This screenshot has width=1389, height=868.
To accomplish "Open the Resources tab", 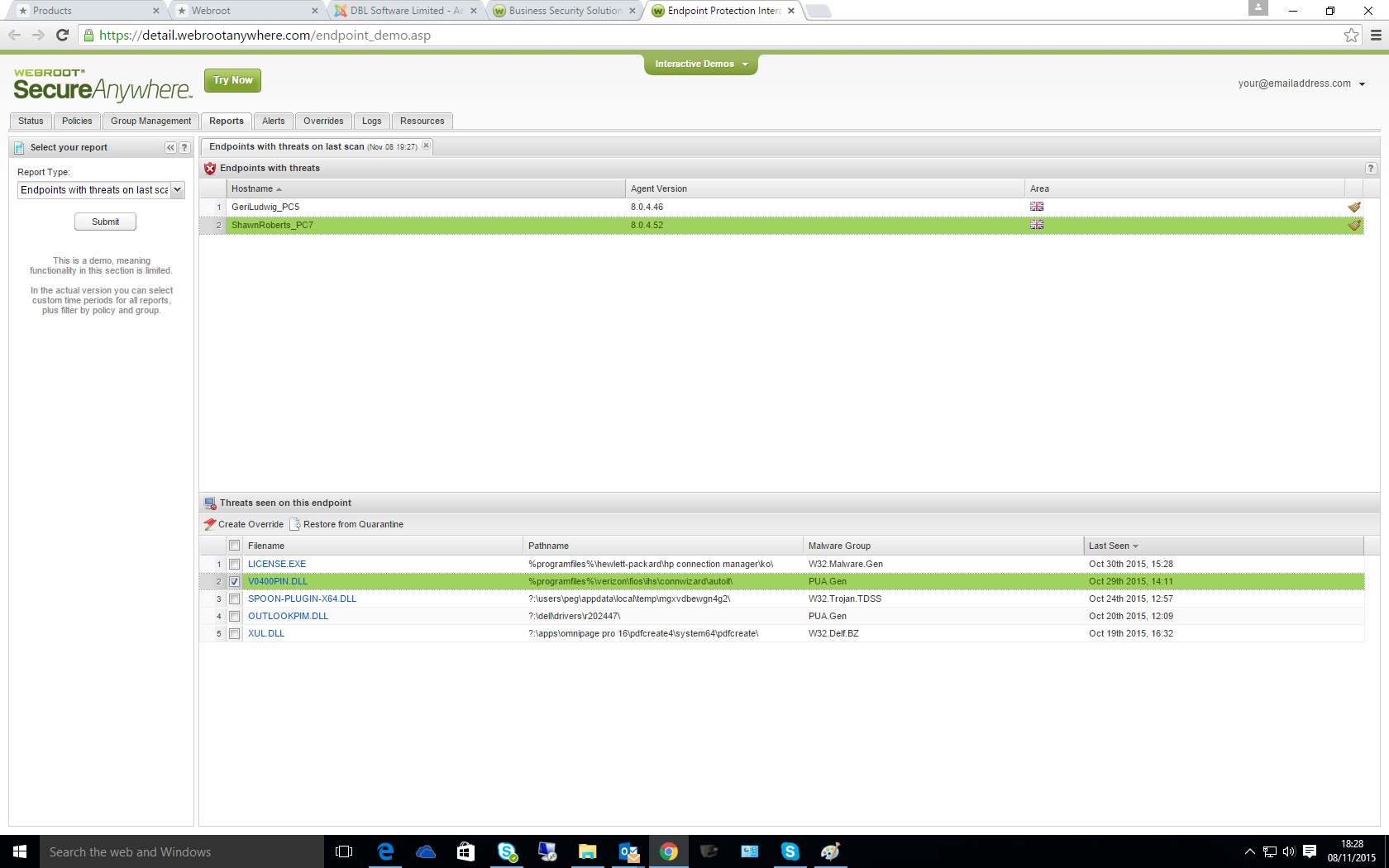I will (422, 121).
